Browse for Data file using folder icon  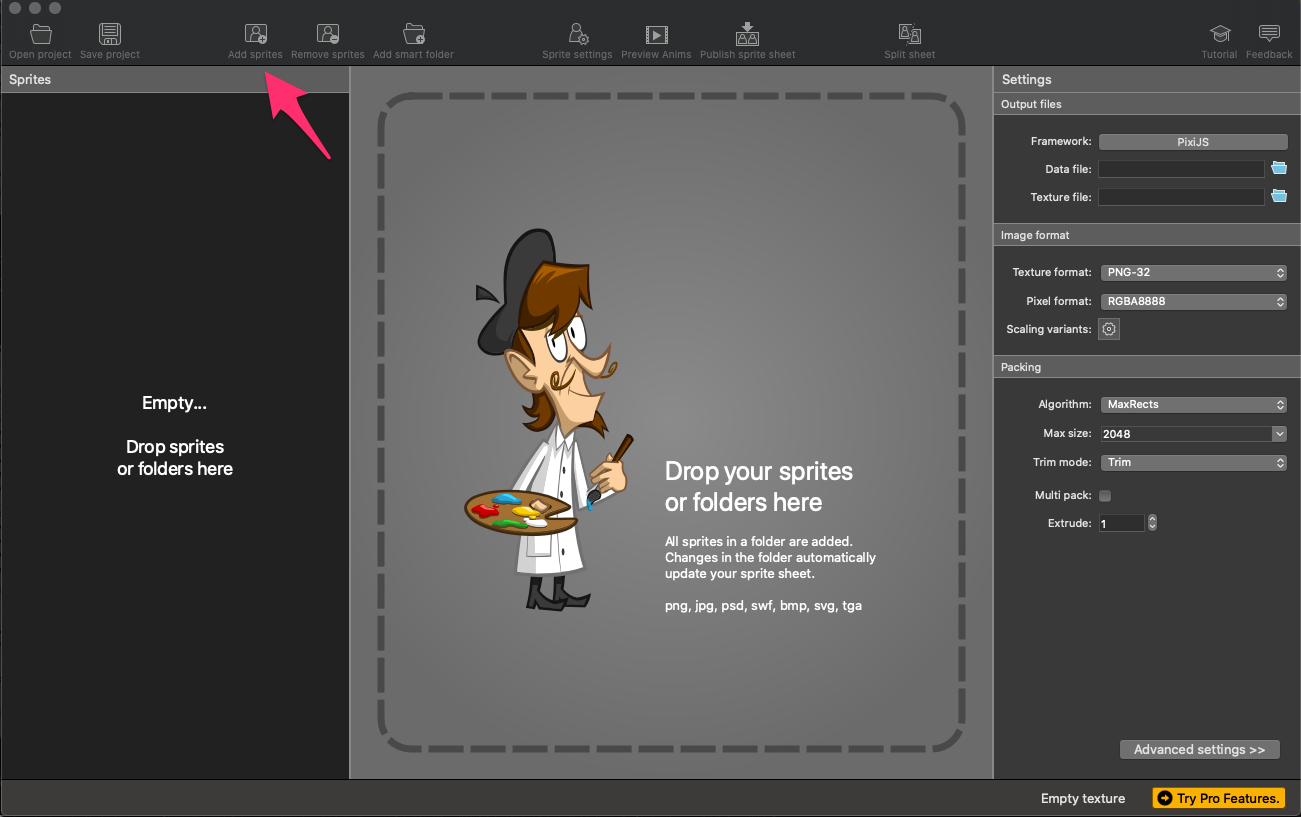(x=1278, y=169)
